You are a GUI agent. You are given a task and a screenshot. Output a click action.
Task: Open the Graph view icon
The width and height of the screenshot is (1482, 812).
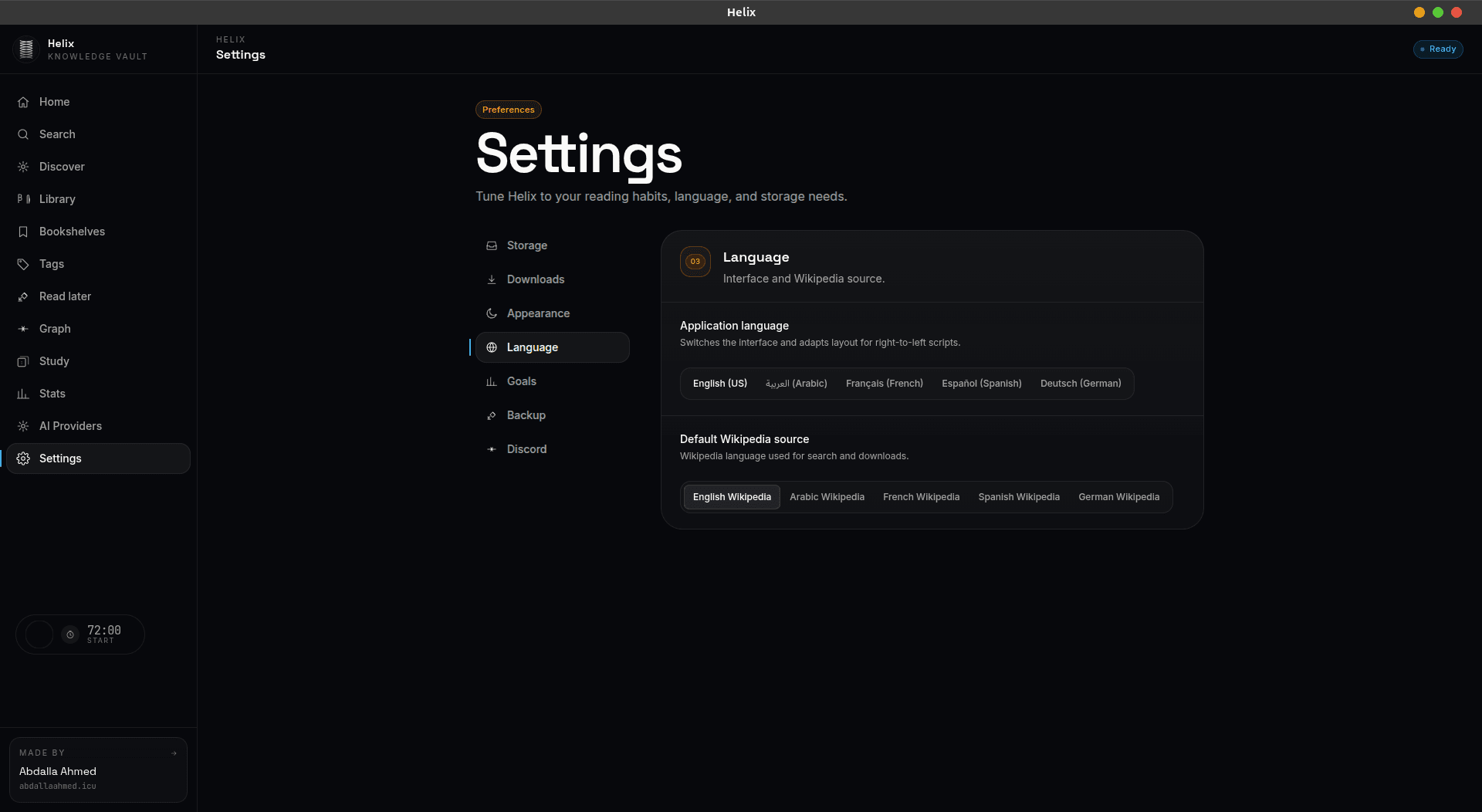[x=23, y=329]
